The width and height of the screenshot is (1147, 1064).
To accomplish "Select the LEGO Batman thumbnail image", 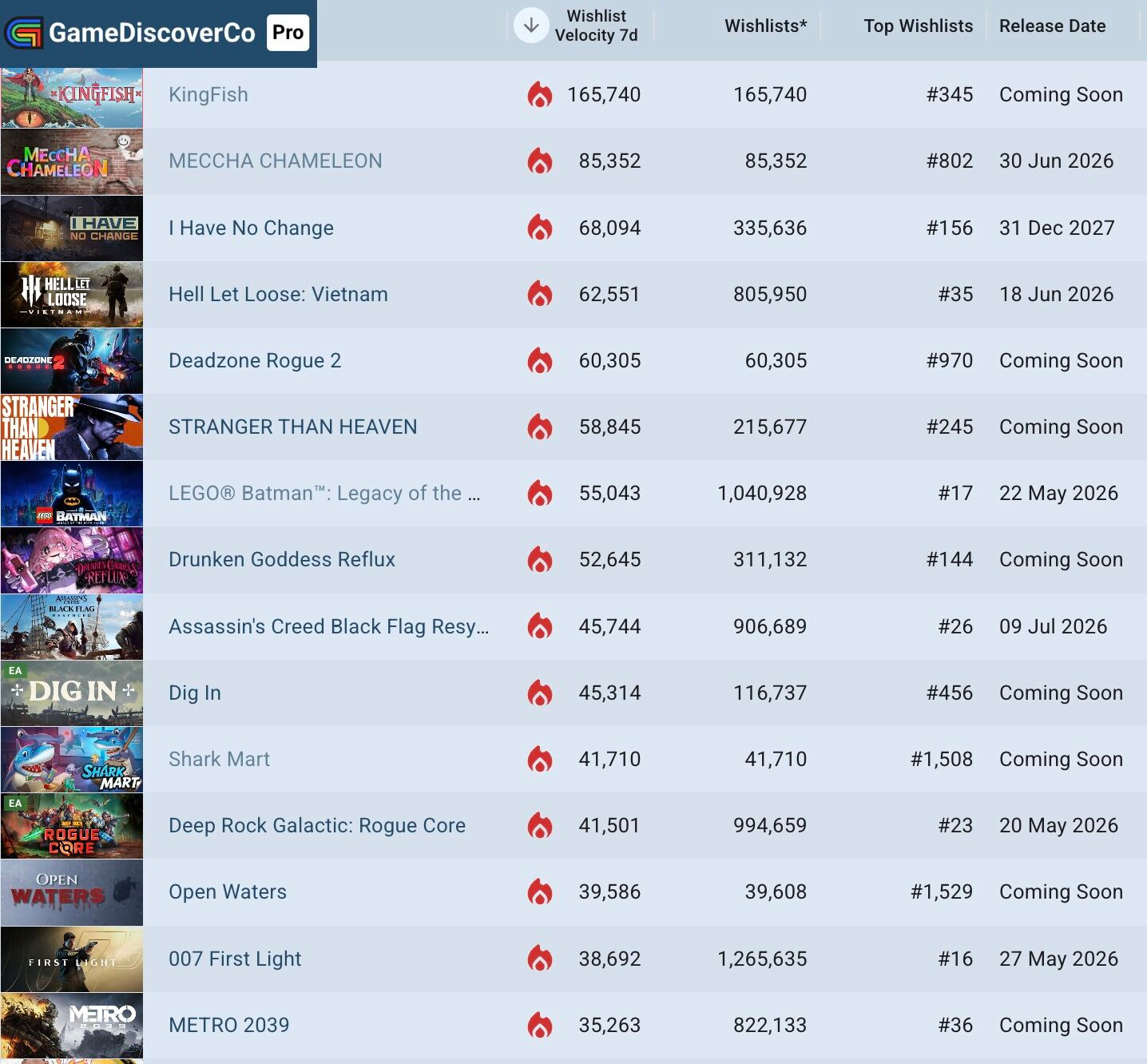I will (72, 493).
